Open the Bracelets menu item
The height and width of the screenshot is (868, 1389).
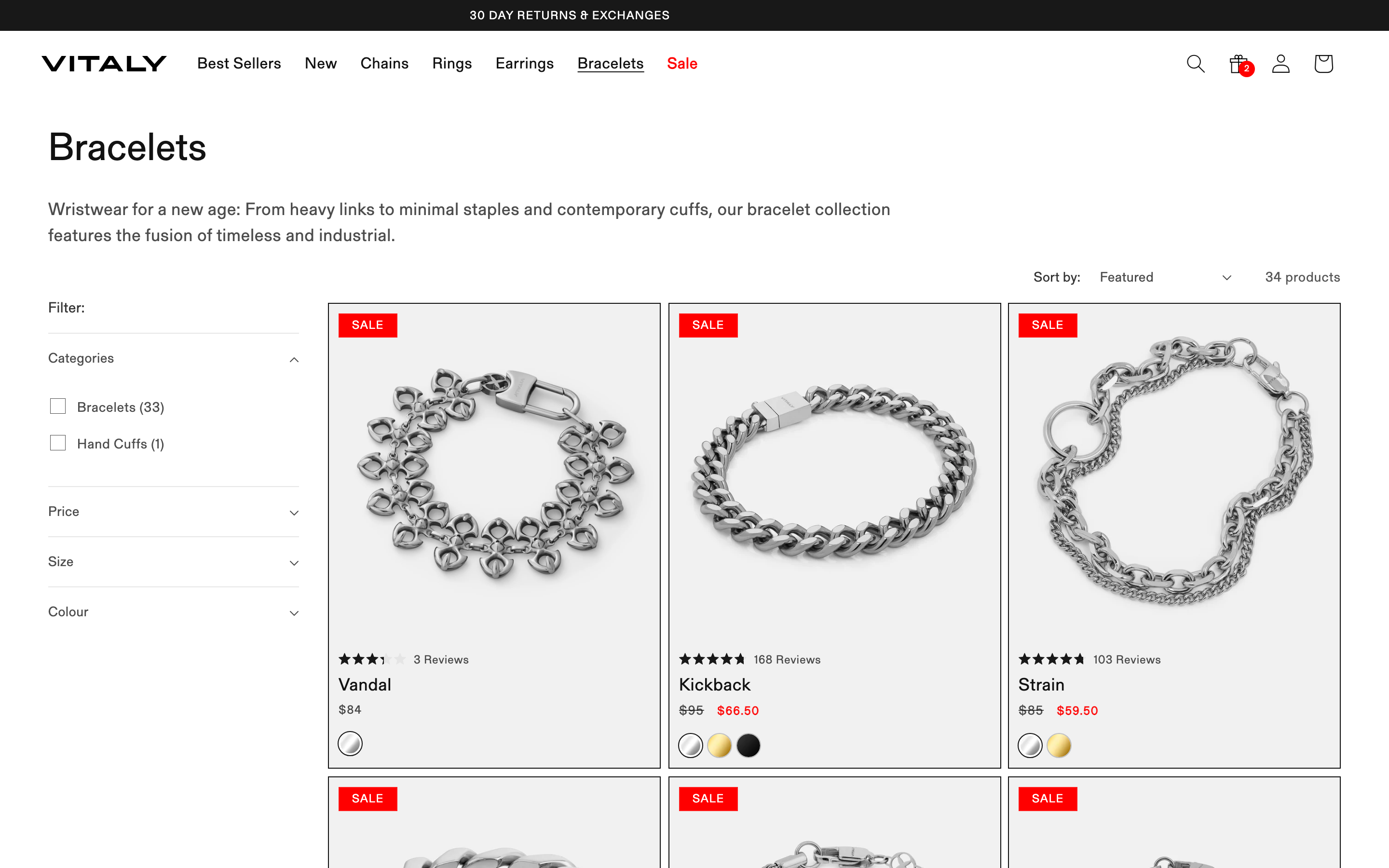click(611, 64)
